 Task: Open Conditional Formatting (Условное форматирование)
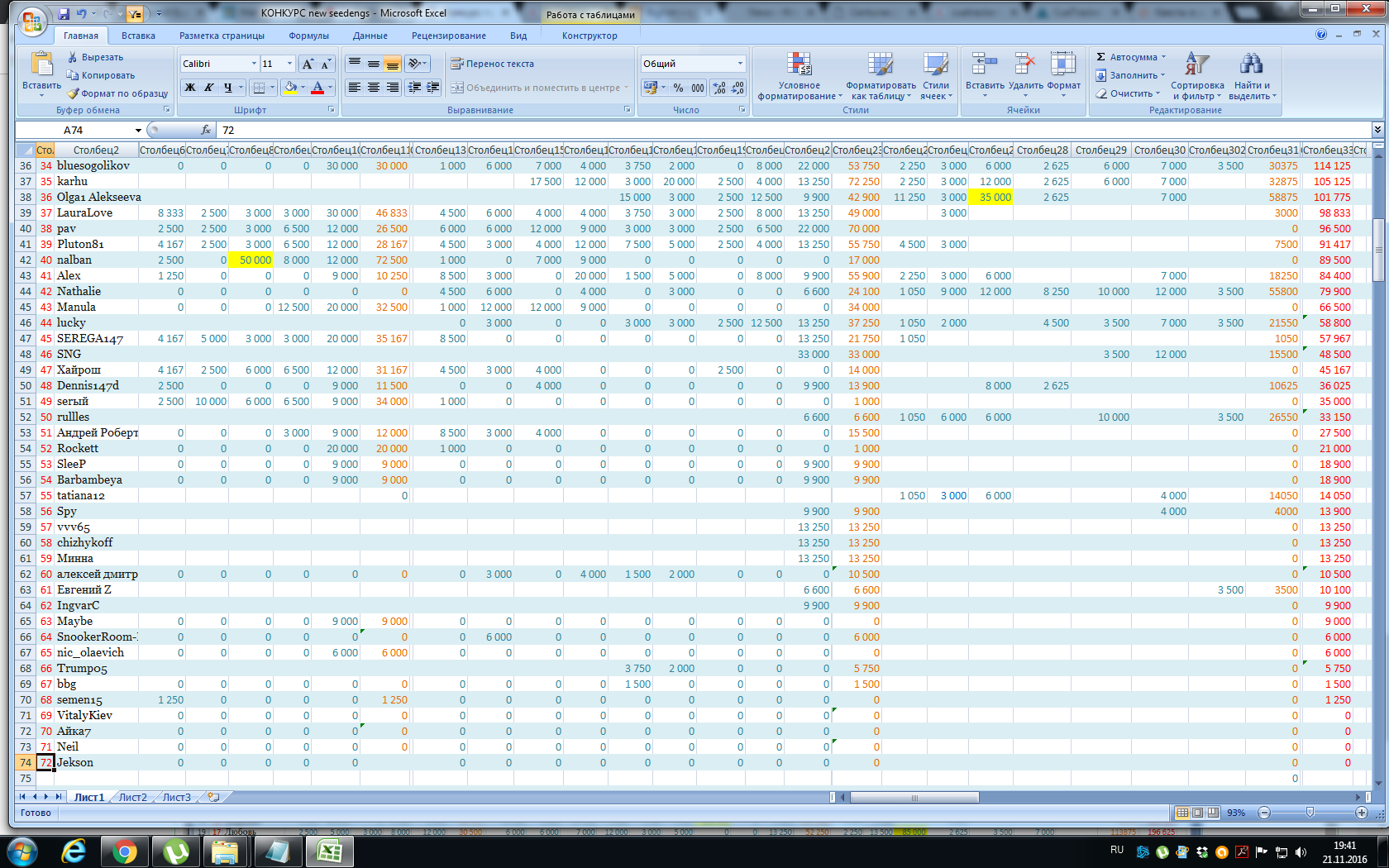[x=799, y=64]
